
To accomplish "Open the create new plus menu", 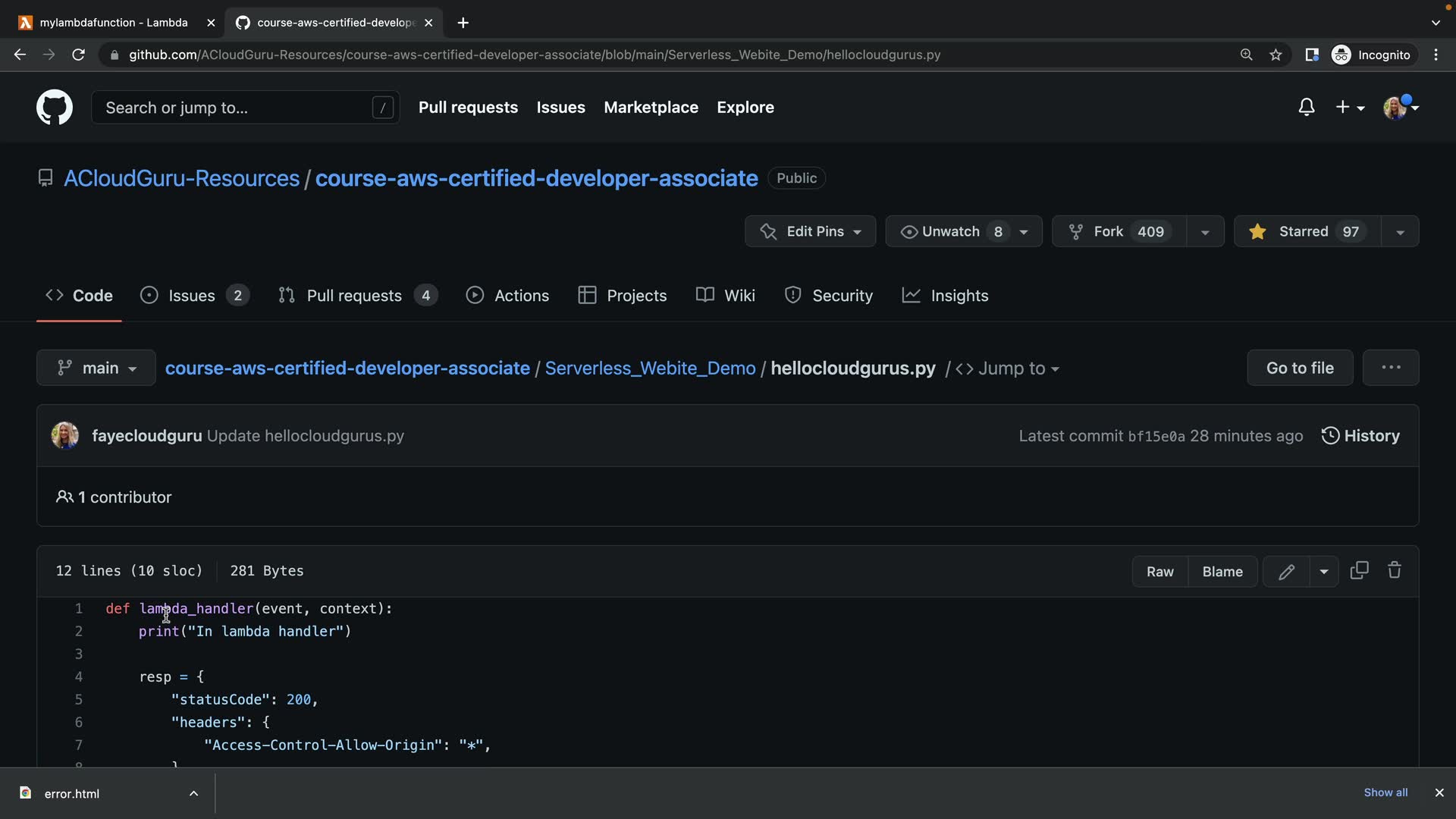I will tap(1349, 108).
